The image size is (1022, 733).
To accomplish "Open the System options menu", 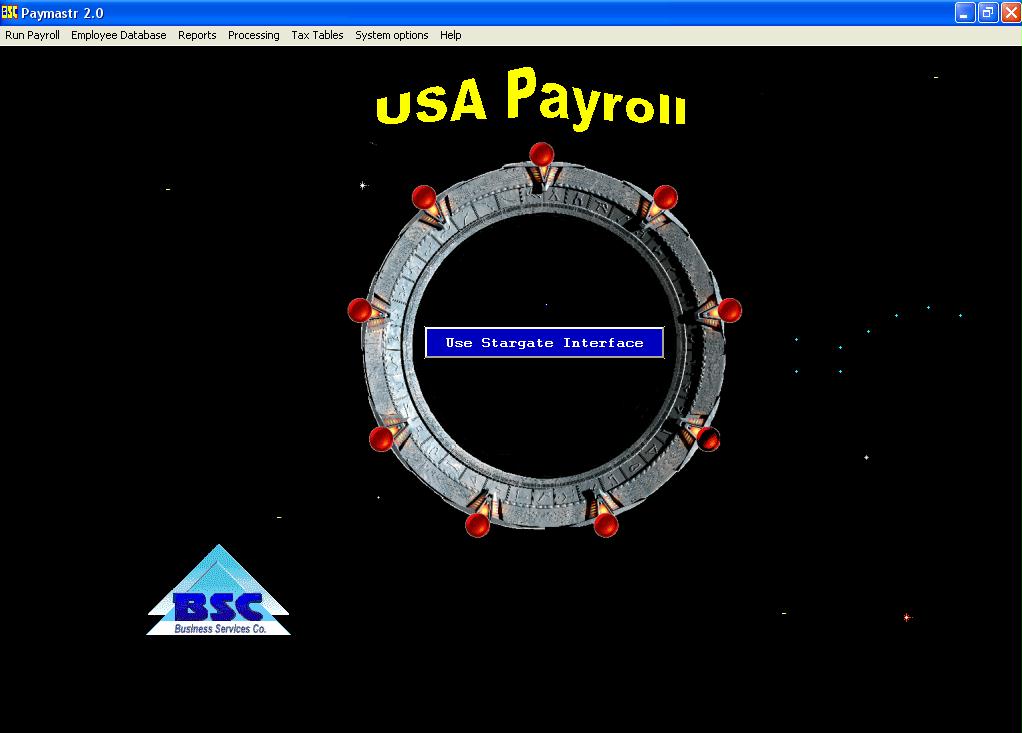I will point(392,35).
